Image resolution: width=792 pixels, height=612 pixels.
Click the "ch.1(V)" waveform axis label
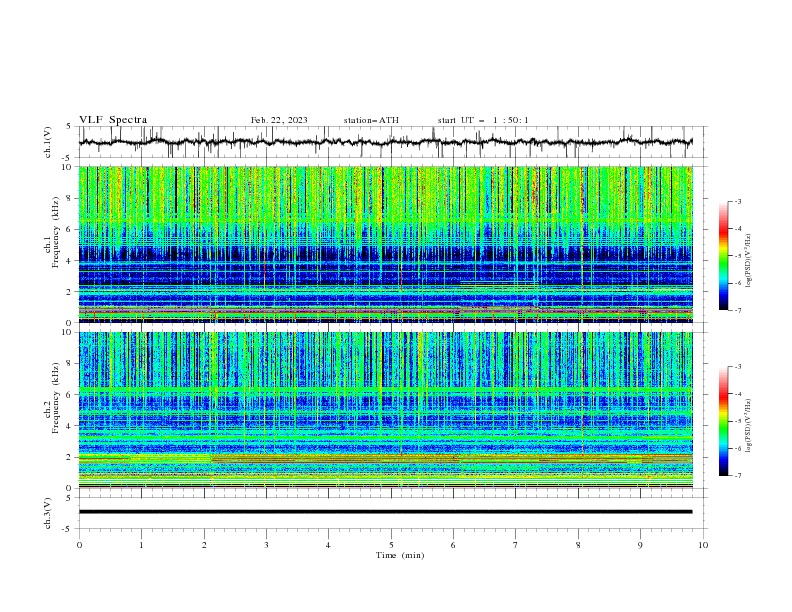pos(48,142)
